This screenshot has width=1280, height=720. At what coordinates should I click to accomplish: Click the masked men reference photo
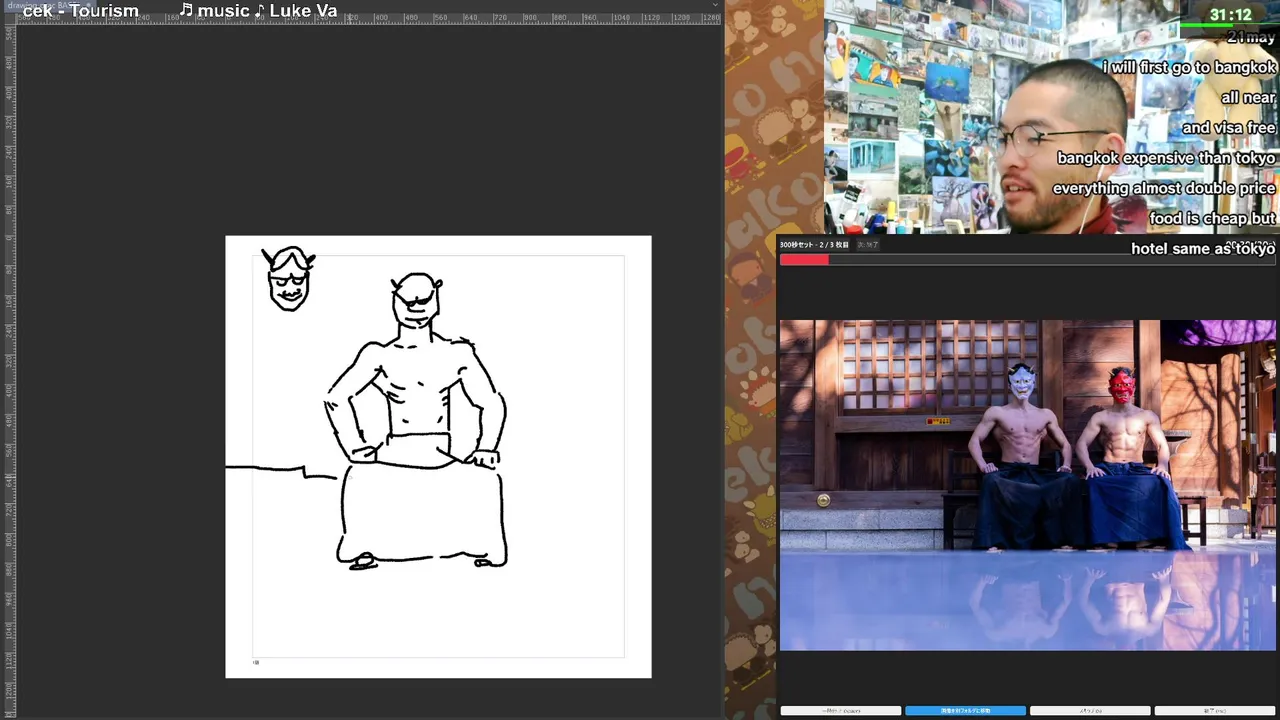1028,485
